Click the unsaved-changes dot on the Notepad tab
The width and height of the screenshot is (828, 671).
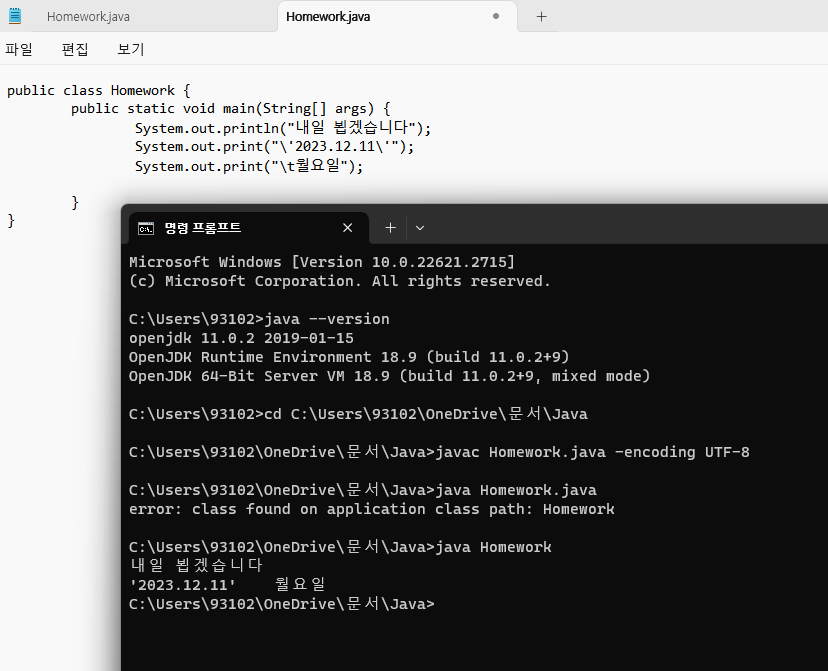pyautogui.click(x=495, y=16)
